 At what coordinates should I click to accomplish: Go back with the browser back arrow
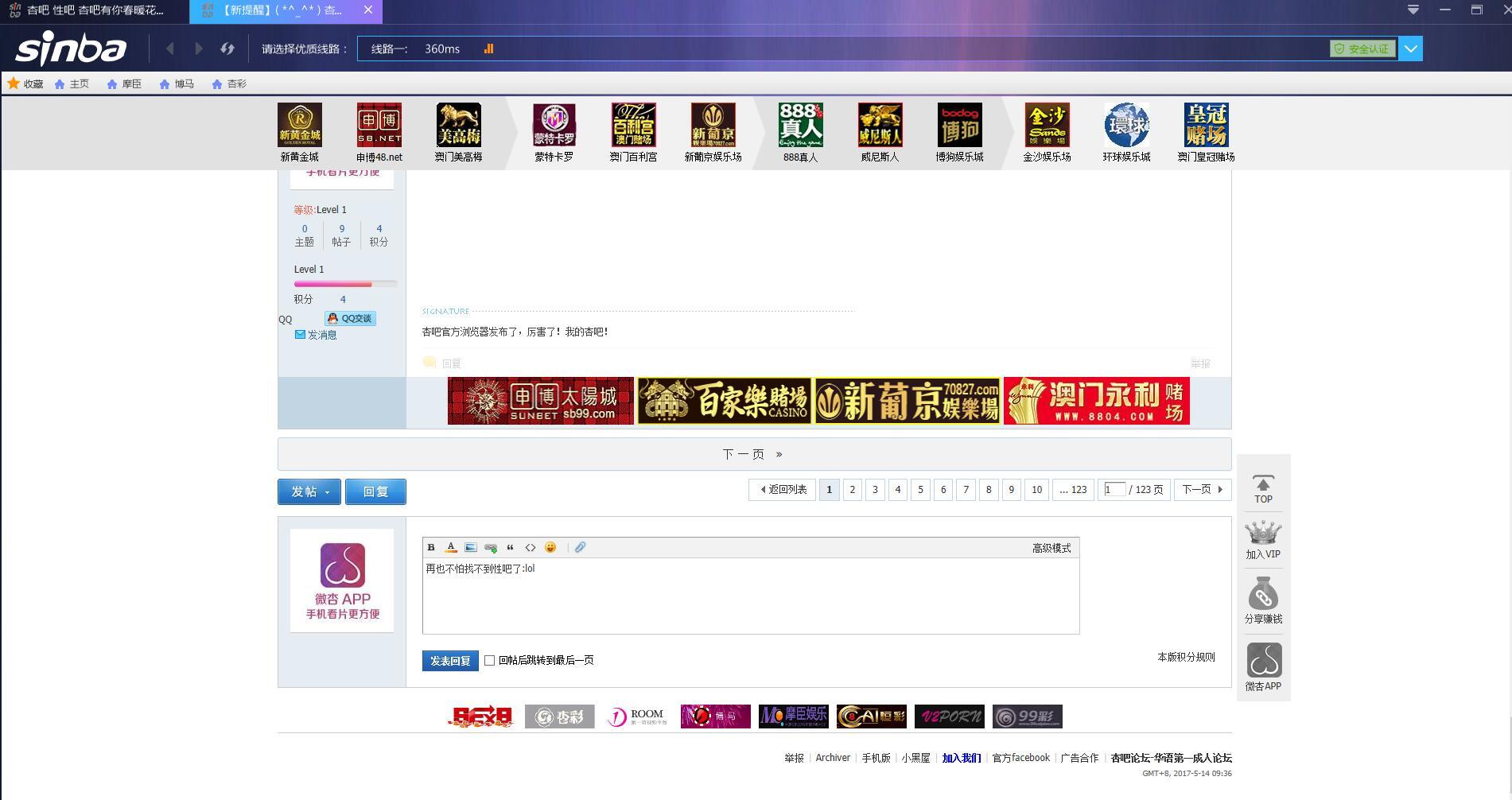click(169, 49)
